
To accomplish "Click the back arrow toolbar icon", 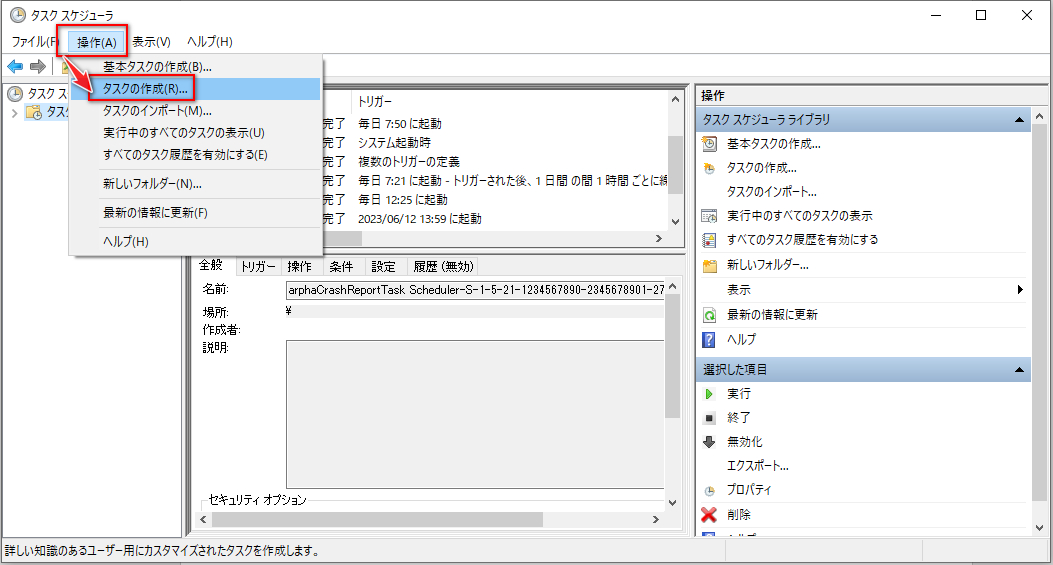I will [15, 67].
